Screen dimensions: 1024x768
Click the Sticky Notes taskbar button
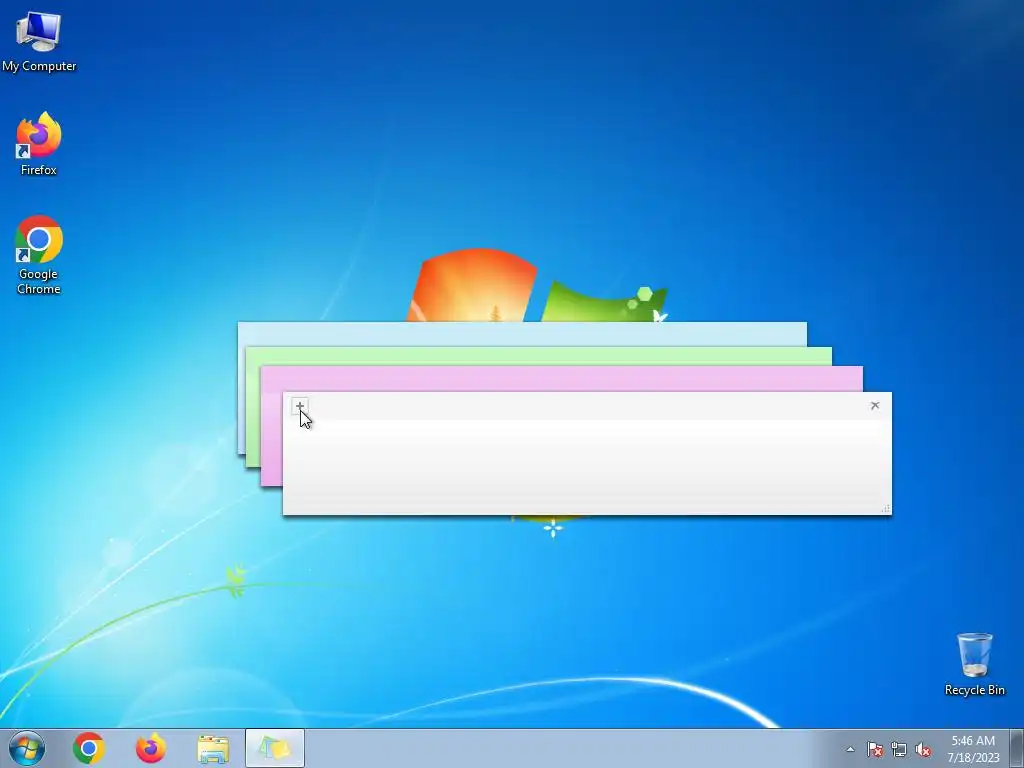(275, 748)
